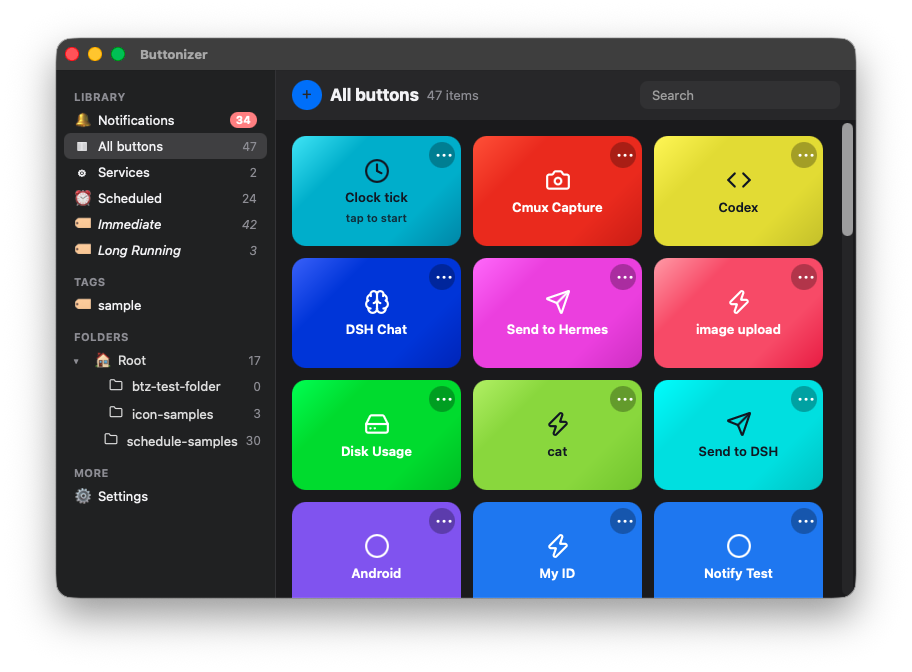The width and height of the screenshot is (912, 672).
Task: Open the Android card's more options
Action: click(x=442, y=521)
